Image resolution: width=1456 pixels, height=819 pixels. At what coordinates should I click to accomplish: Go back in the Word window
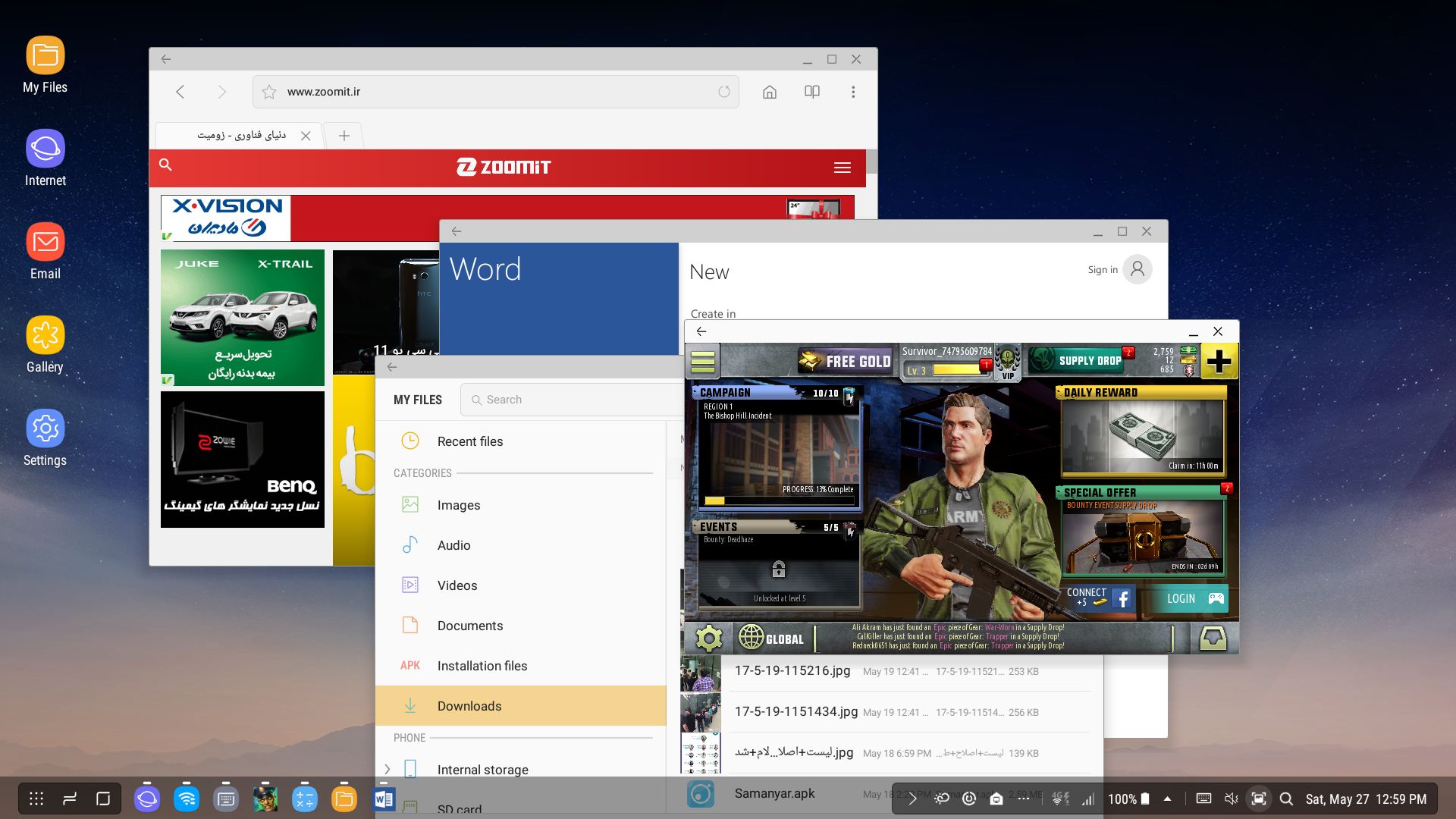click(x=457, y=231)
